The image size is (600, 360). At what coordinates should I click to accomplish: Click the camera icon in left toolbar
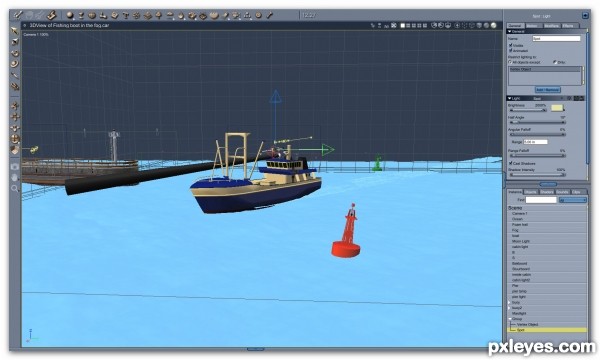click(15, 167)
